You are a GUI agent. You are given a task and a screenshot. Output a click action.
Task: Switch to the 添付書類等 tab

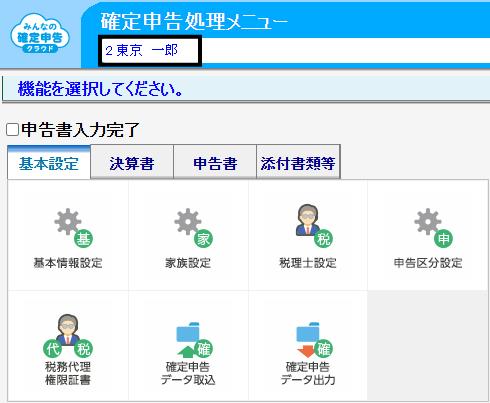[x=298, y=163]
